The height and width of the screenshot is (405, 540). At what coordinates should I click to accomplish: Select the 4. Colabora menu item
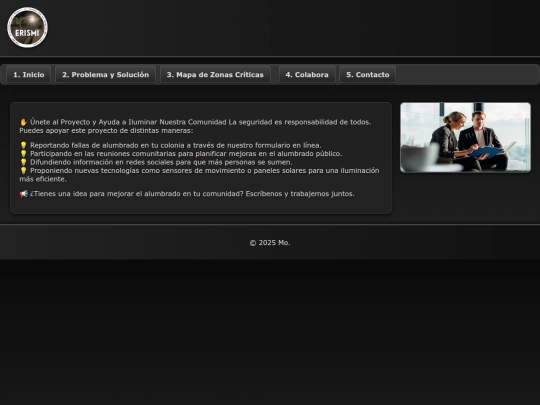[307, 75]
